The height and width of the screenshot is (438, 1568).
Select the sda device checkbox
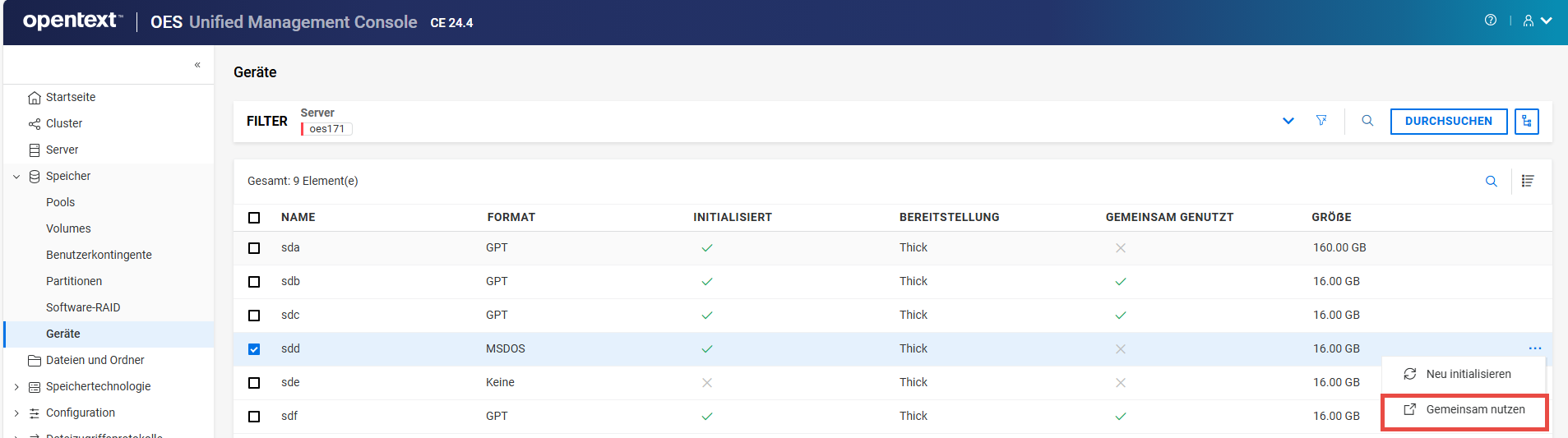click(254, 248)
